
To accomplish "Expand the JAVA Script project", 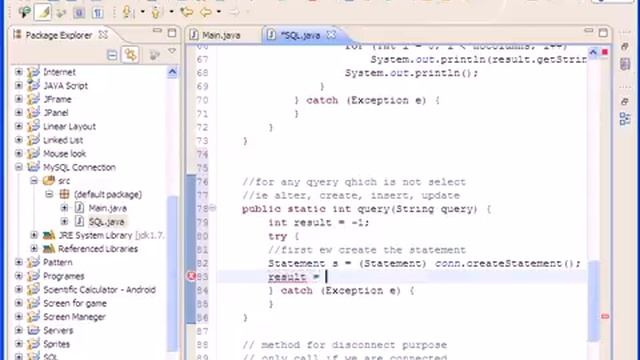I will [x=19, y=85].
